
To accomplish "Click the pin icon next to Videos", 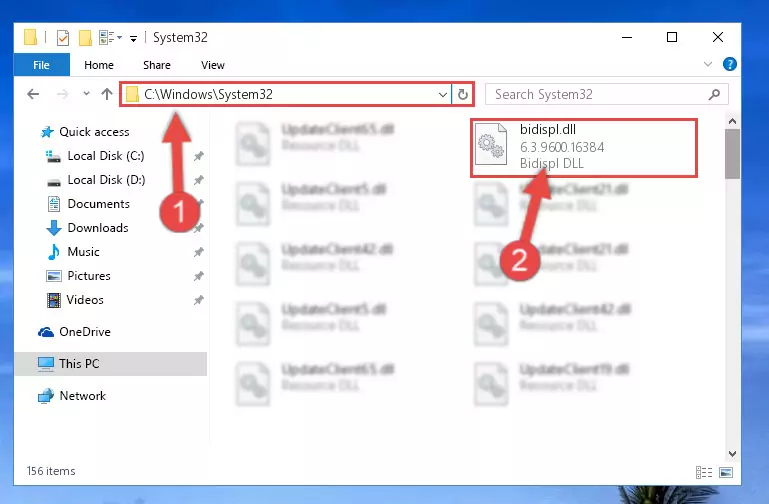I will 199,300.
